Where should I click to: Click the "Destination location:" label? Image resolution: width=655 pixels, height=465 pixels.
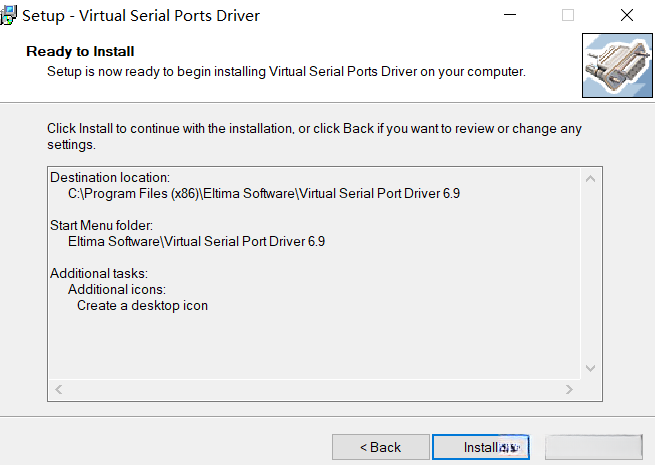[110, 177]
